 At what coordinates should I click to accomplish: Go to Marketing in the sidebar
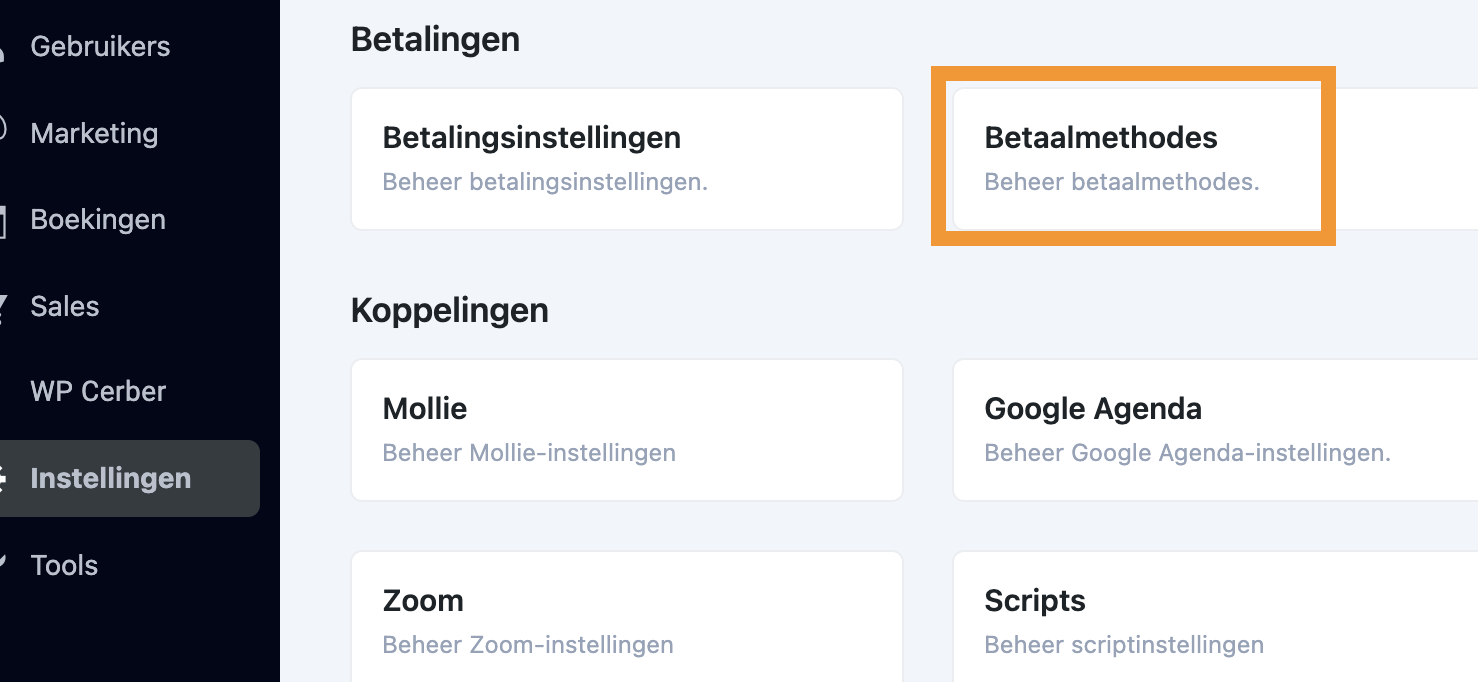click(94, 133)
